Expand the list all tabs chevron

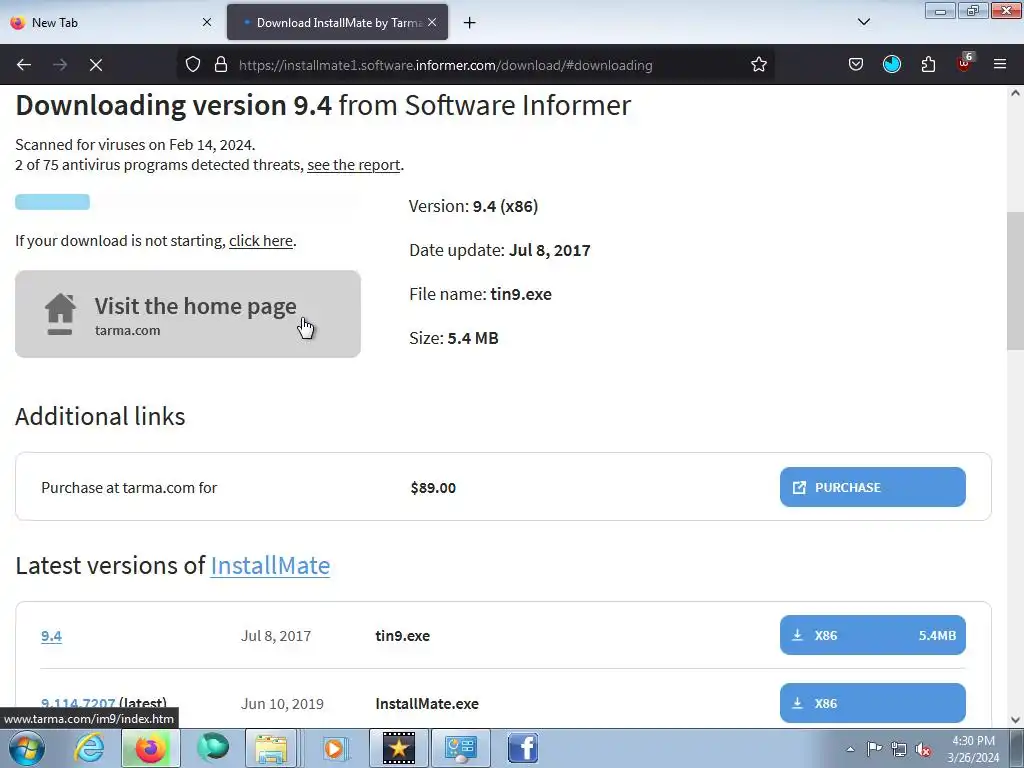[863, 22]
